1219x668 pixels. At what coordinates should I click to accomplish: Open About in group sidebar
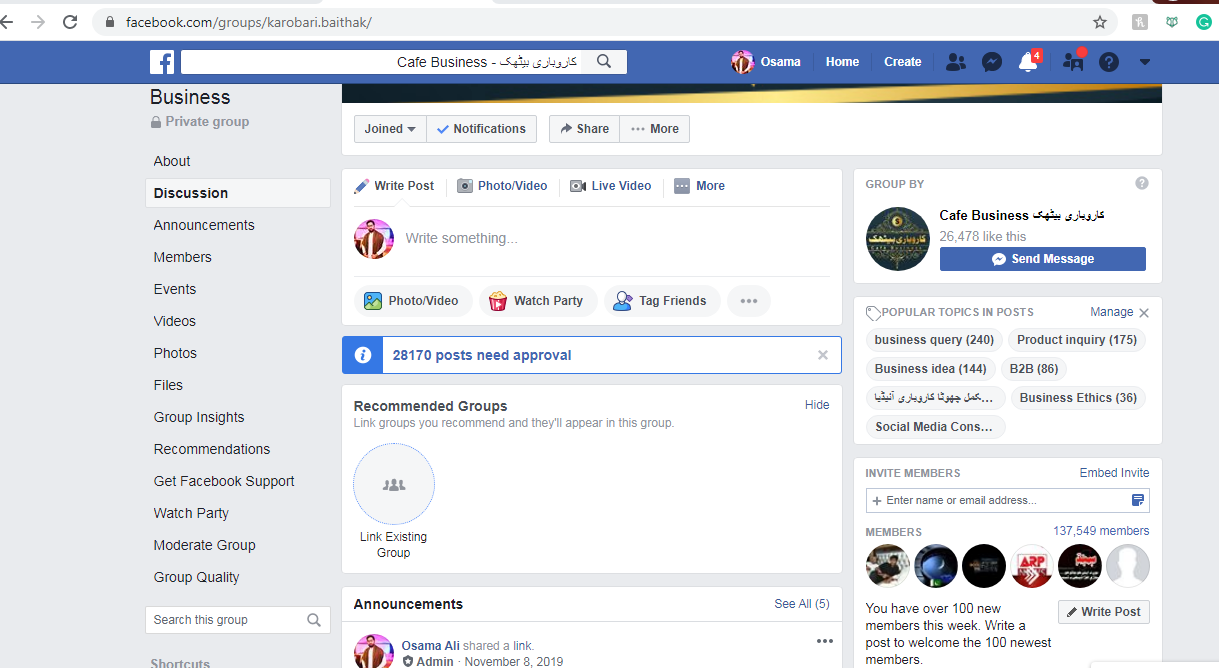(172, 161)
